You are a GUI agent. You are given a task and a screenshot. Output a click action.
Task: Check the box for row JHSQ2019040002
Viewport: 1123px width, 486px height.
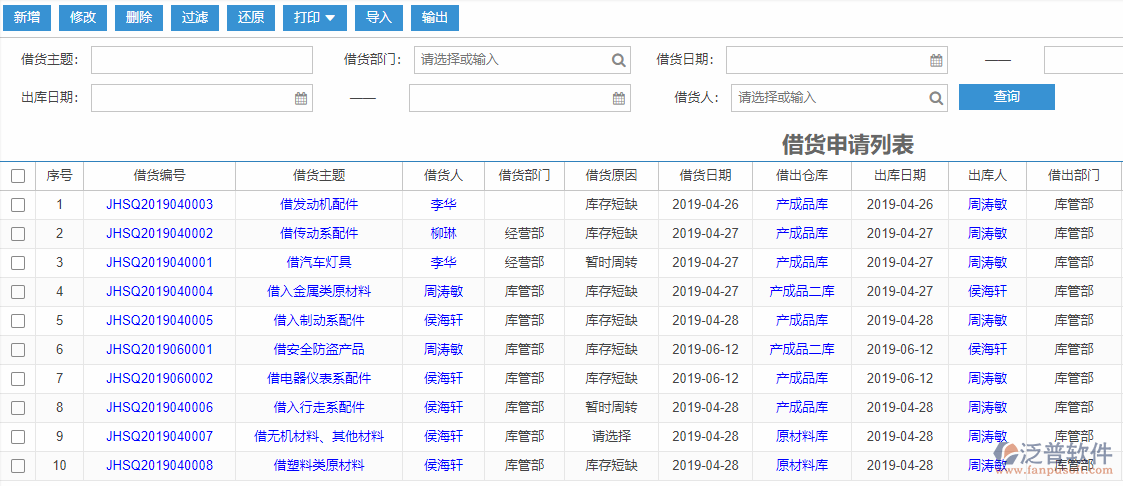[x=18, y=233]
